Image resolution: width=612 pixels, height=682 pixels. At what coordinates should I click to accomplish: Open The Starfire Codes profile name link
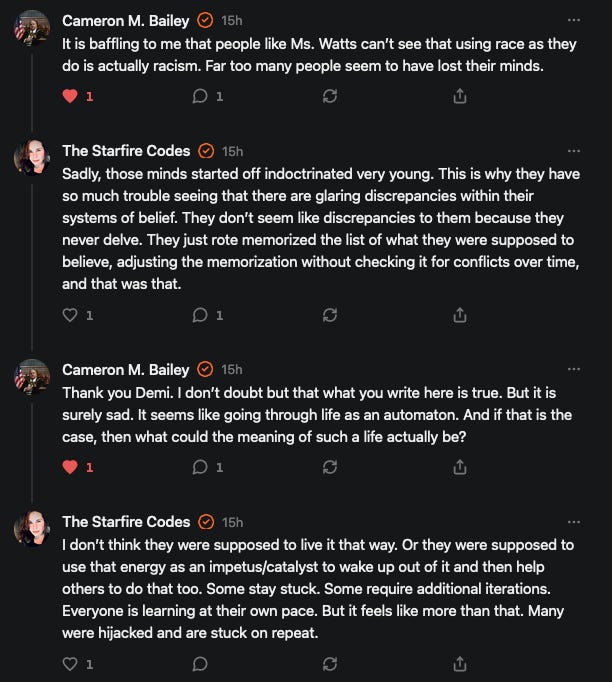pos(126,151)
